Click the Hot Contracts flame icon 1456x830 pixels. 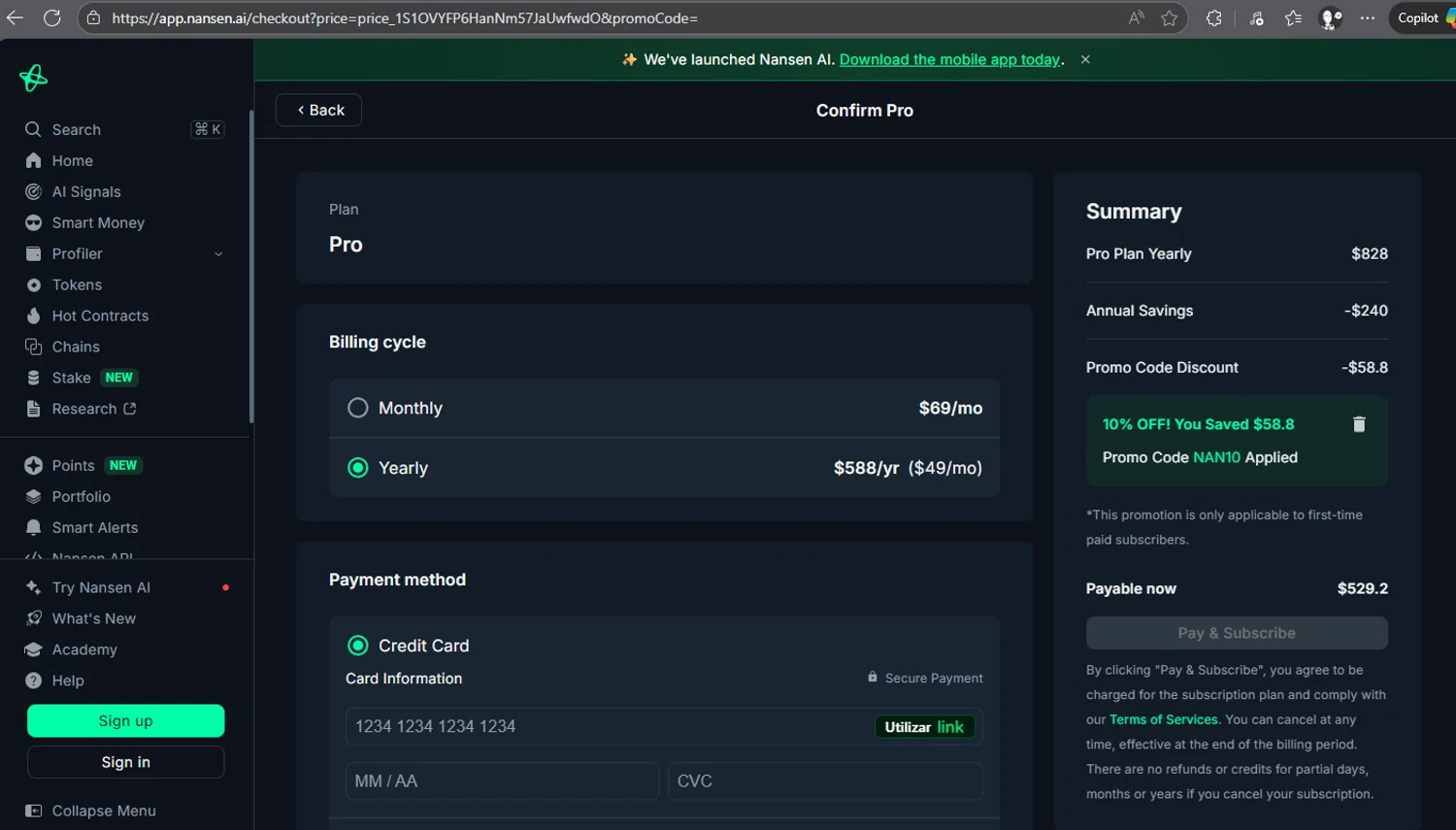(33, 315)
